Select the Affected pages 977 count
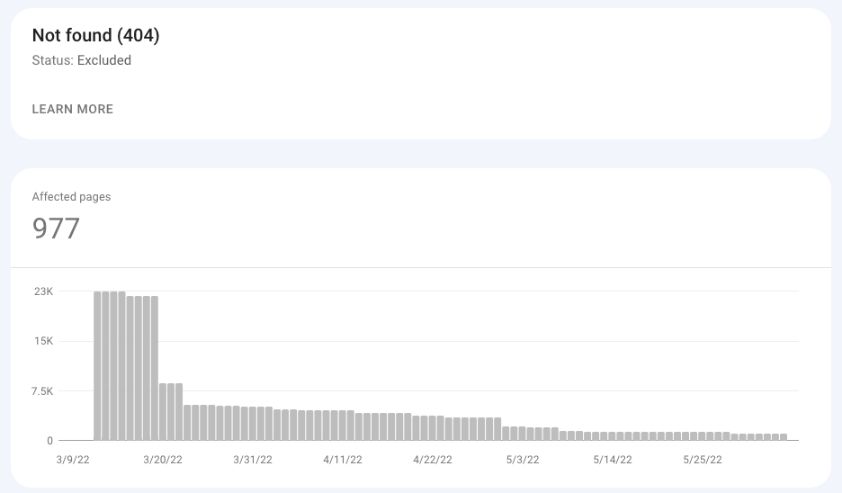 click(x=56, y=229)
